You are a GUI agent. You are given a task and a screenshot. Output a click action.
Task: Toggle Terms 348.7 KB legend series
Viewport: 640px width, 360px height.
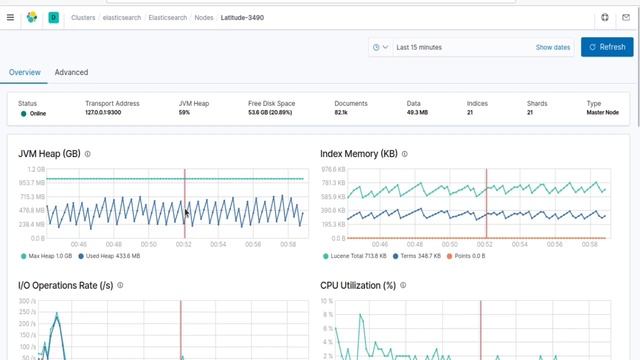(417, 256)
